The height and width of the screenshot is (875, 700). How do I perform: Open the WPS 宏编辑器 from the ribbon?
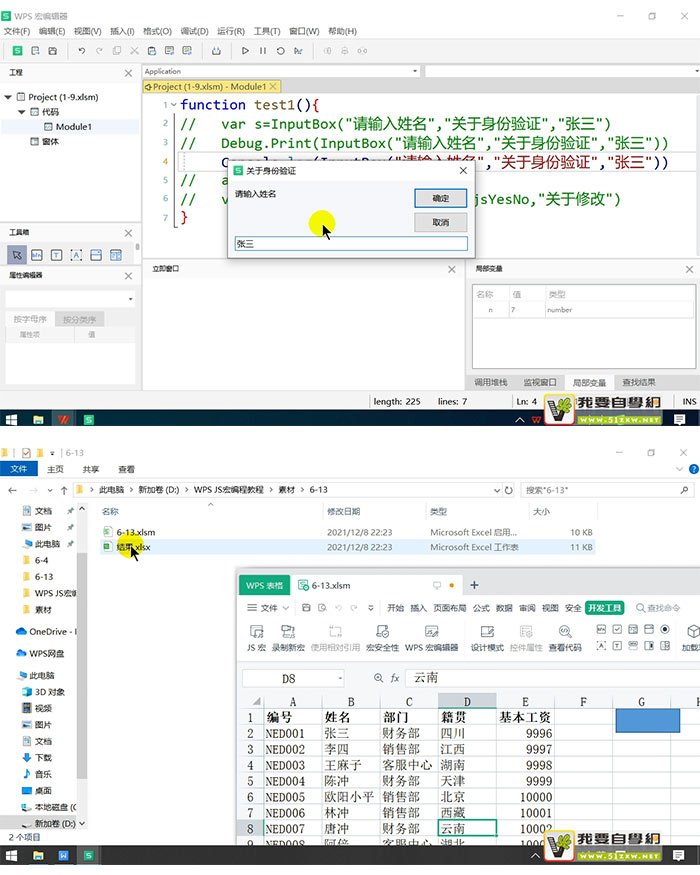pos(431,638)
